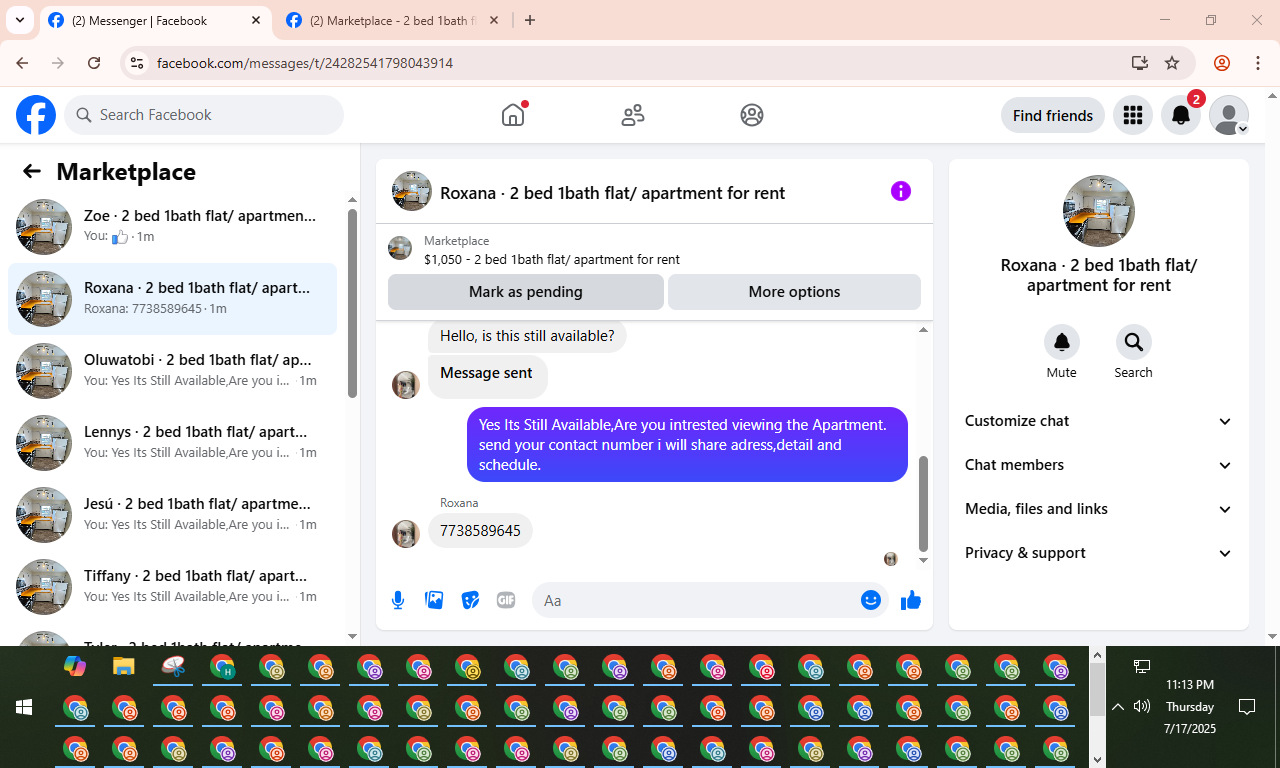Expand the Chat members section
The image size is (1280, 768).
(1099, 465)
